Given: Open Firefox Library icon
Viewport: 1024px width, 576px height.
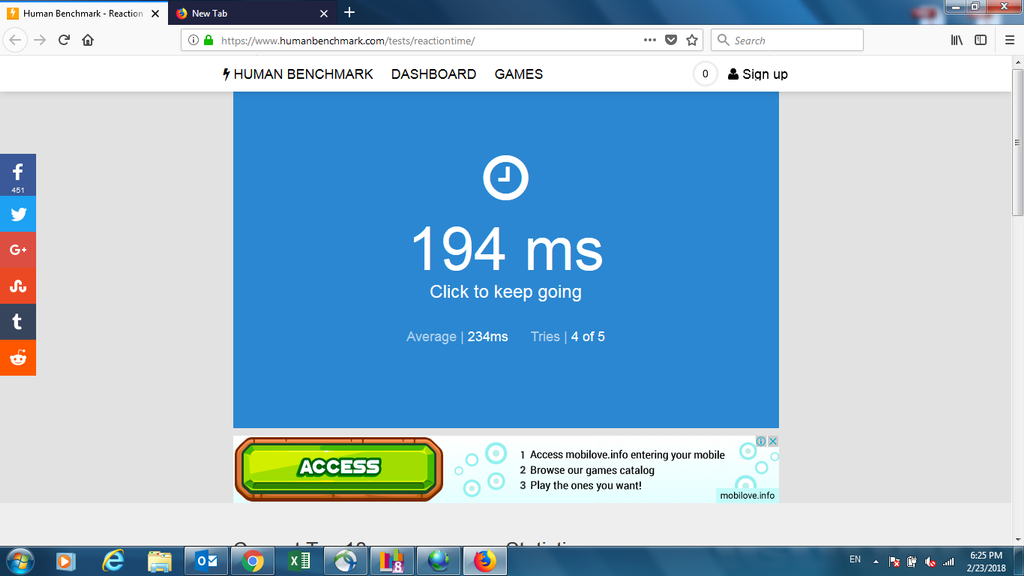Looking at the screenshot, I should click(957, 40).
